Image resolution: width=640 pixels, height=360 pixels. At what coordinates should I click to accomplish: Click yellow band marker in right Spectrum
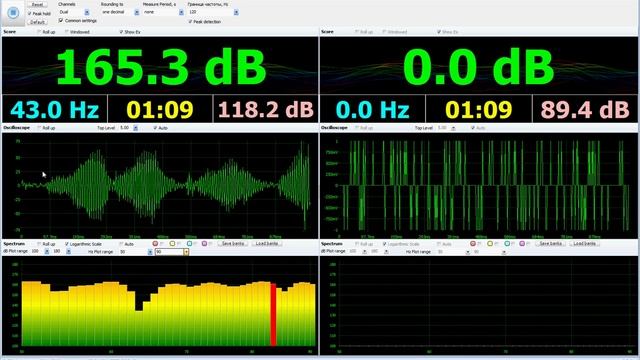[x=490, y=244]
